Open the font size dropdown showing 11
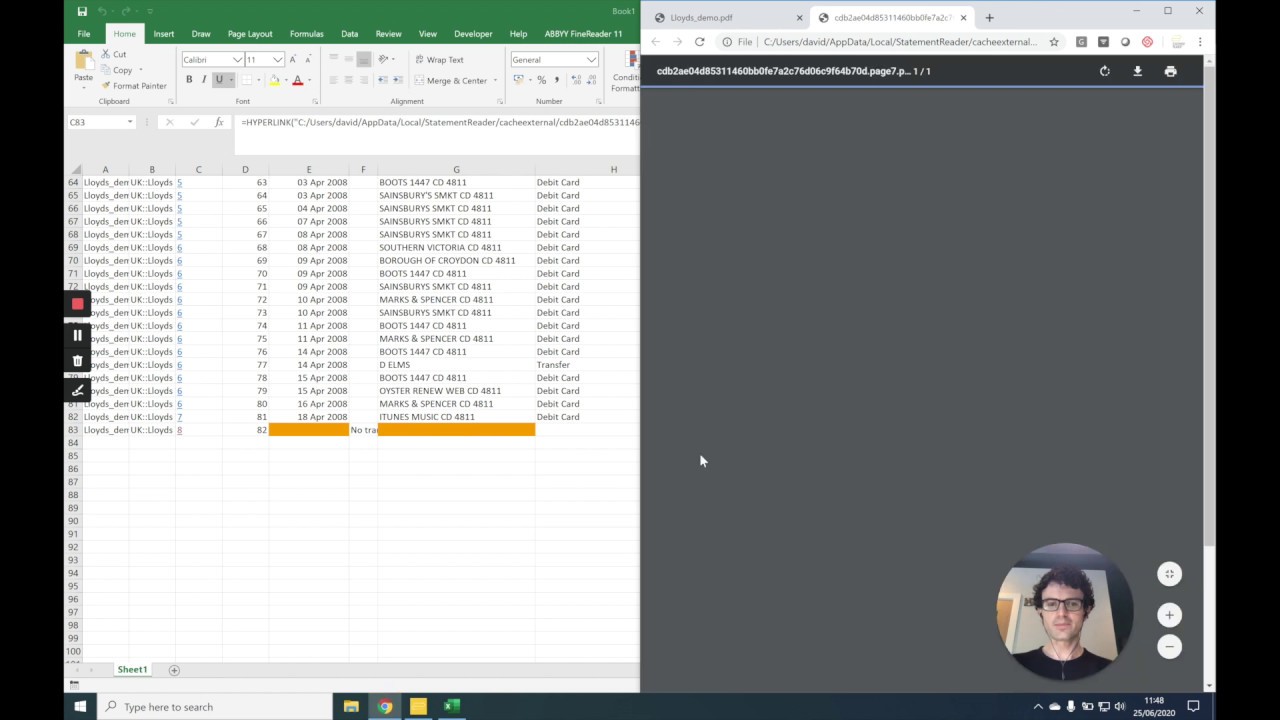1280x720 pixels. coord(278,60)
